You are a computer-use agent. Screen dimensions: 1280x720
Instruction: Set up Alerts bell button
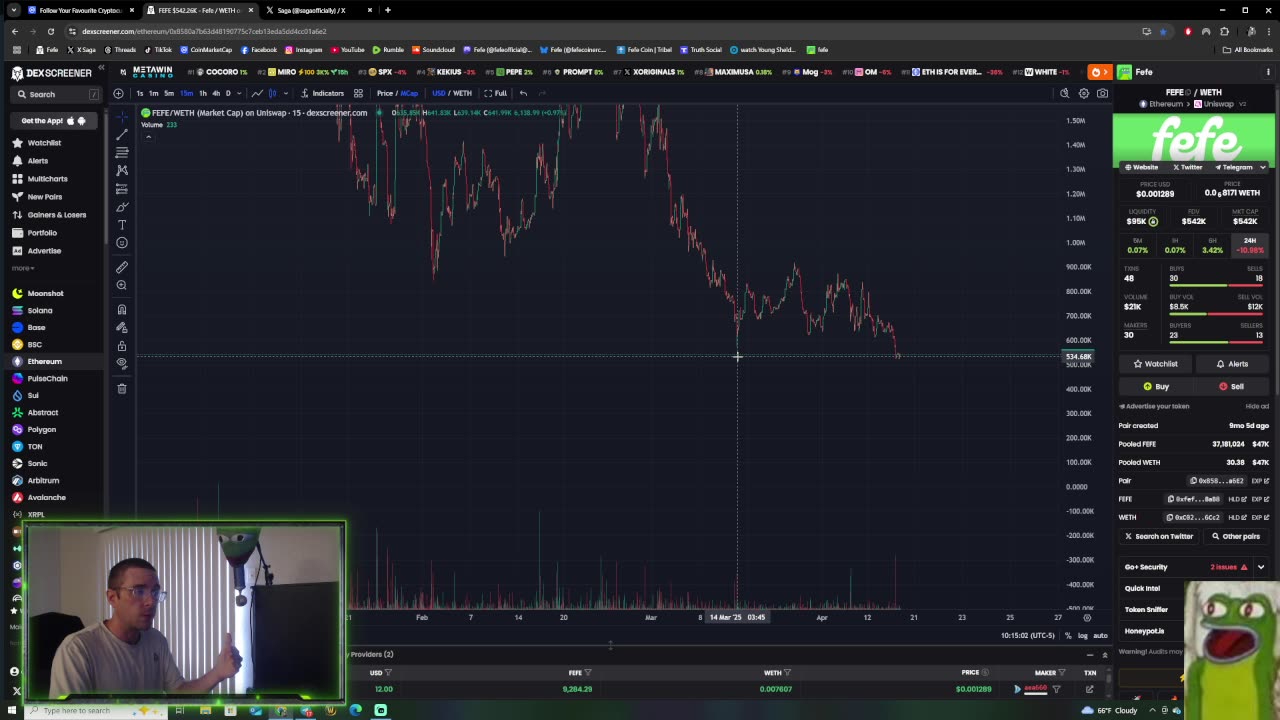1232,364
